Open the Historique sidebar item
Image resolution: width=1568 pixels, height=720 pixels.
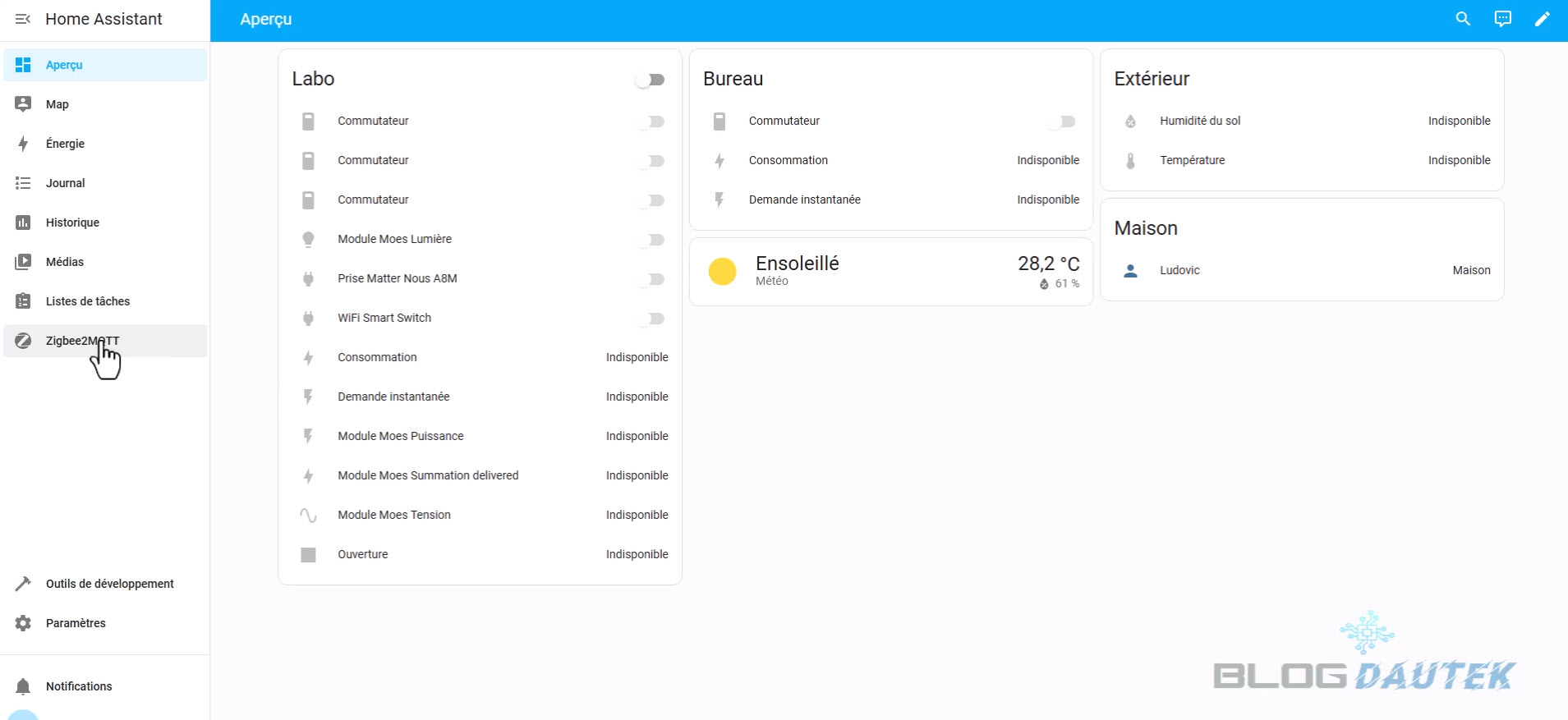tap(72, 222)
